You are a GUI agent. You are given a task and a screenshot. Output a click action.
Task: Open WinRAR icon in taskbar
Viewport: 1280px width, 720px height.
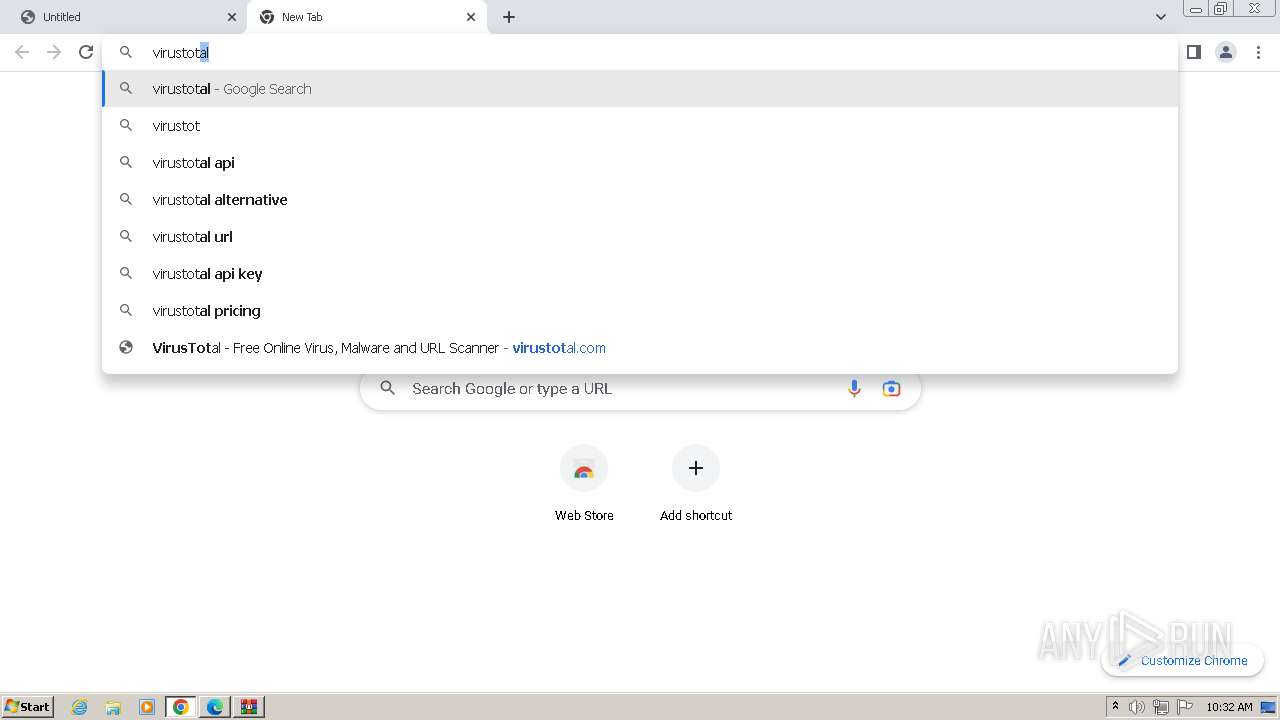(249, 707)
